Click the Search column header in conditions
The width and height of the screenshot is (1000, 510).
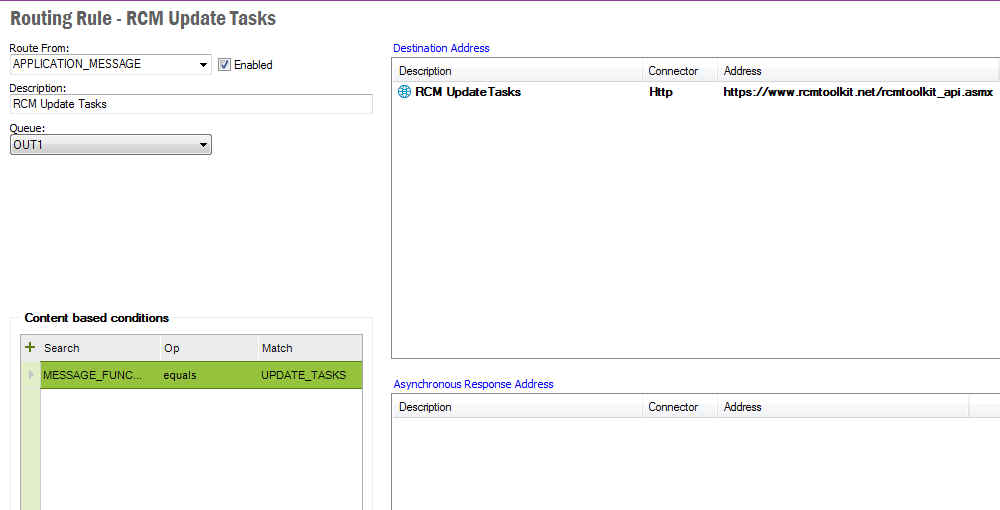coord(98,348)
